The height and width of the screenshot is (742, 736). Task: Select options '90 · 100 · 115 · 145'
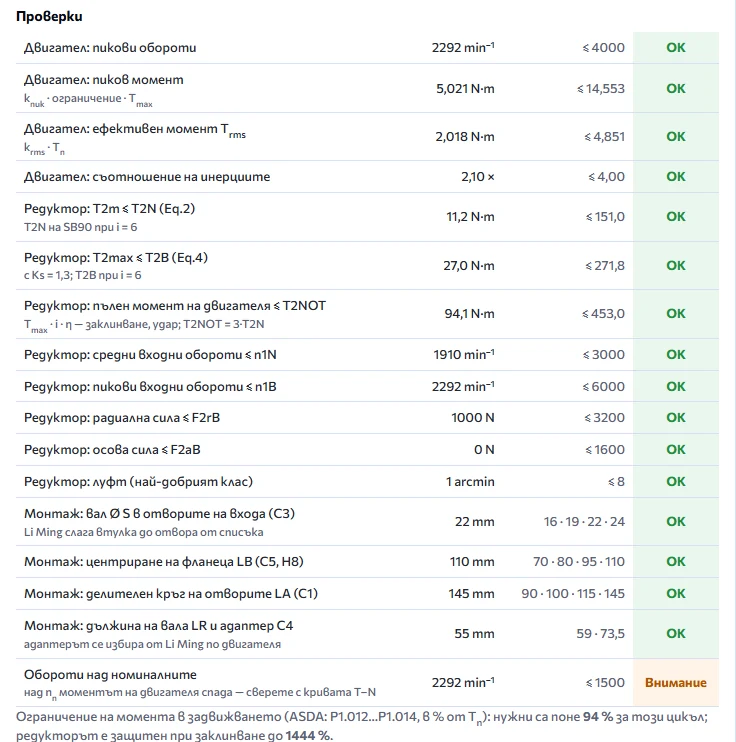(x=573, y=593)
